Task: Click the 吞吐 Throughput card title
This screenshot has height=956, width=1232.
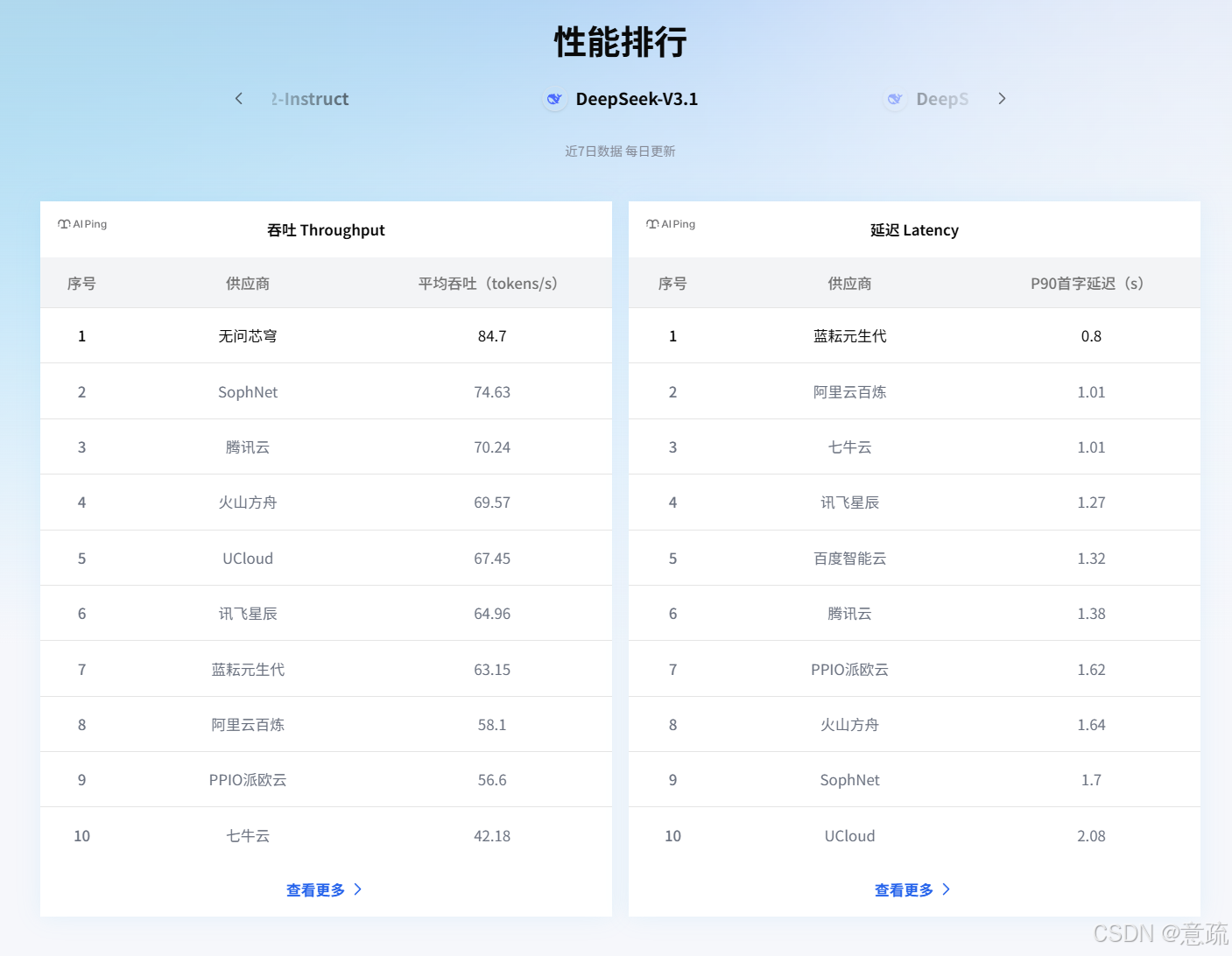Action: [326, 230]
